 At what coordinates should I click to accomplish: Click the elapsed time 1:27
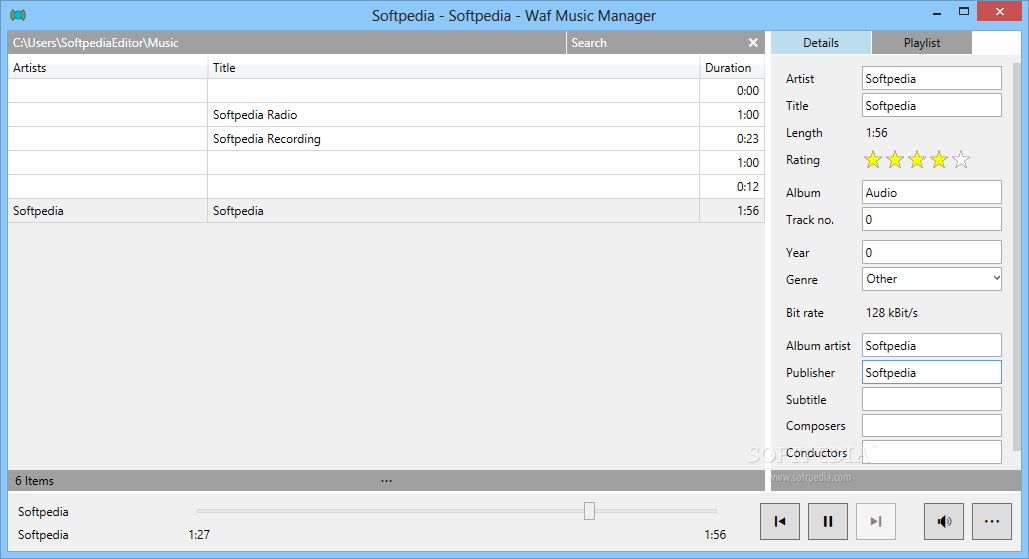tap(199, 535)
